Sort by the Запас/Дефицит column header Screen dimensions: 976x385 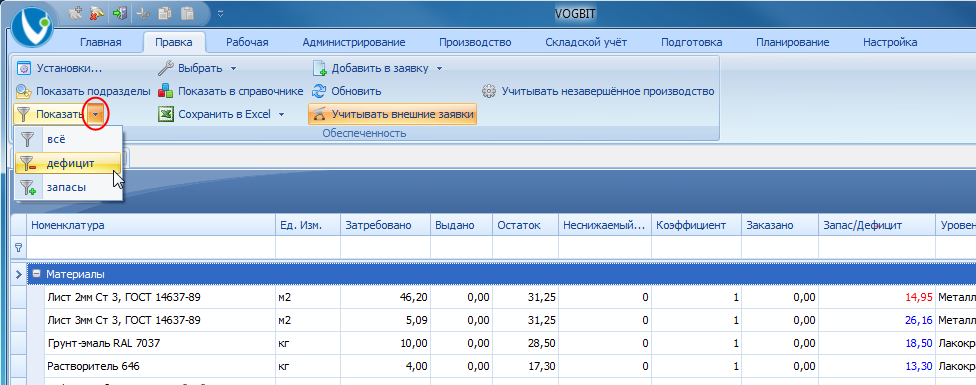[876, 225]
